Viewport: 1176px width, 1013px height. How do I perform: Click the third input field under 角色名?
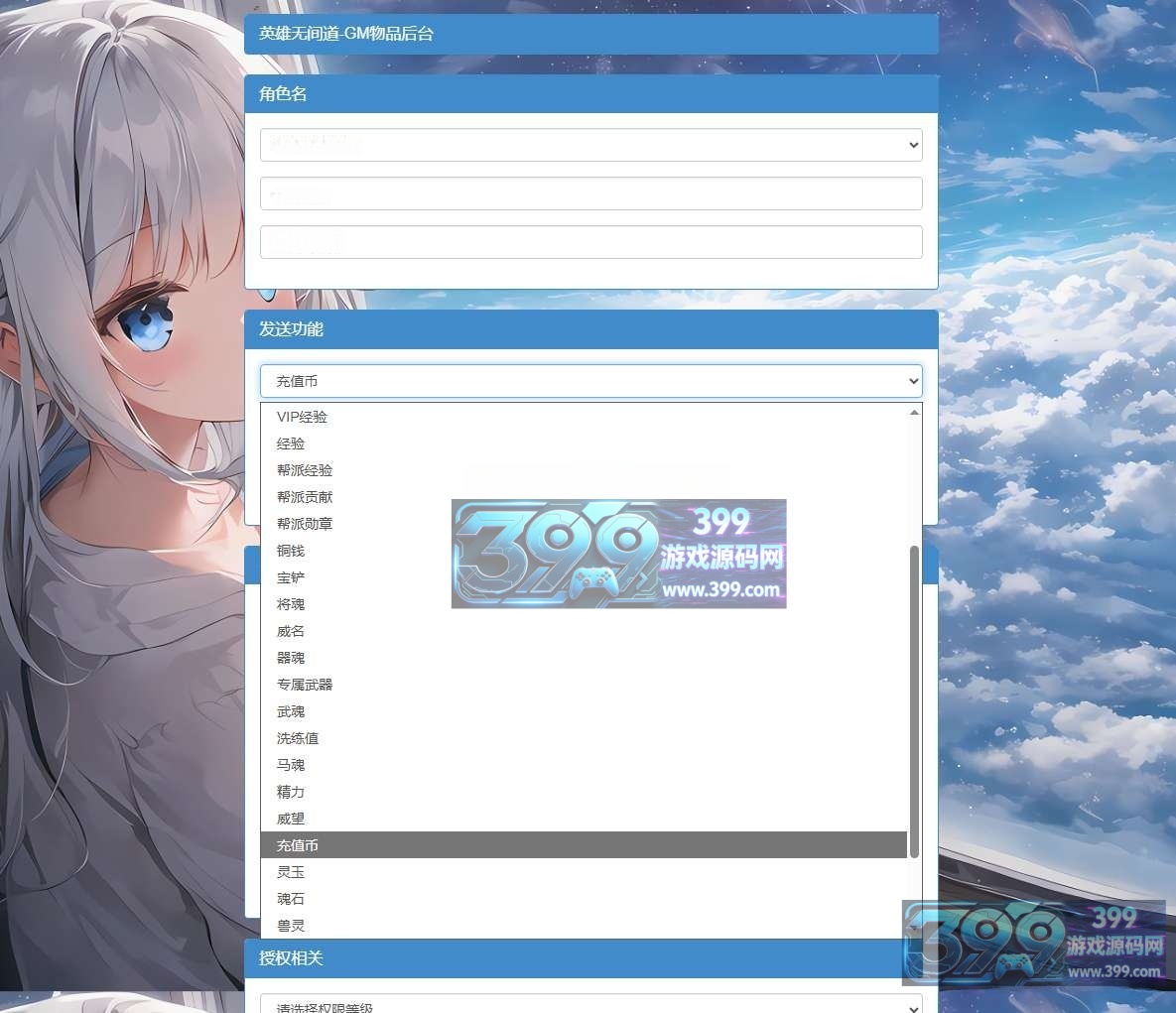click(x=591, y=242)
